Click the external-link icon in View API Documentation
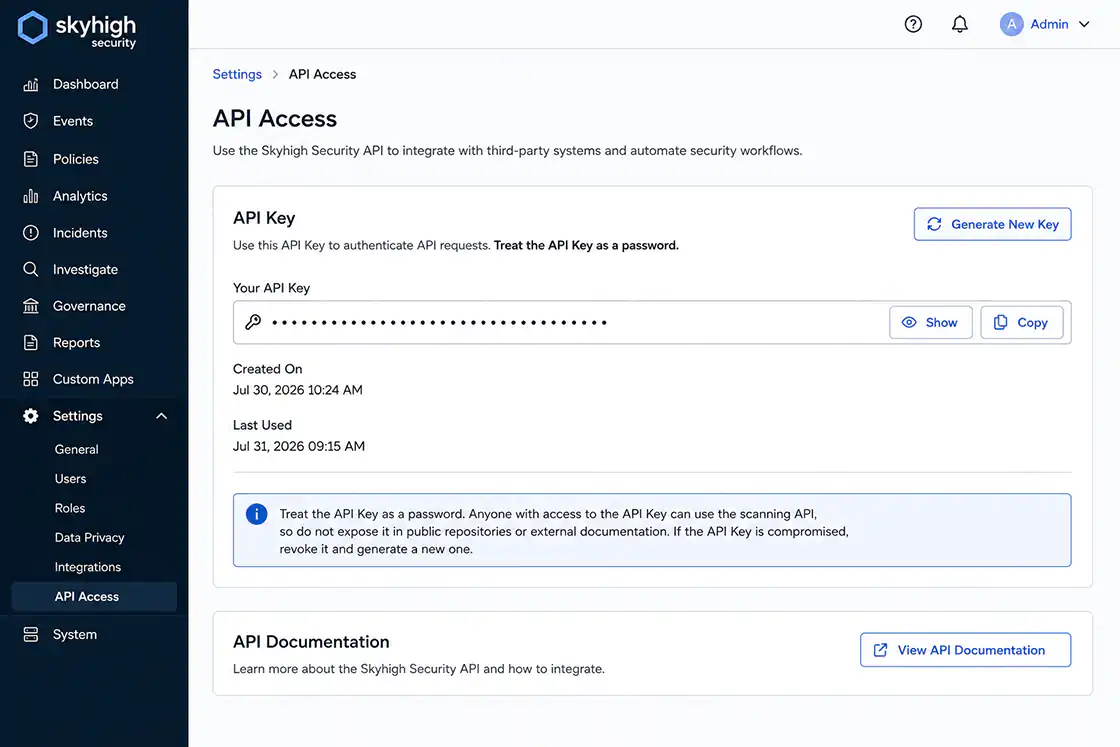1120x747 pixels. click(x=881, y=650)
